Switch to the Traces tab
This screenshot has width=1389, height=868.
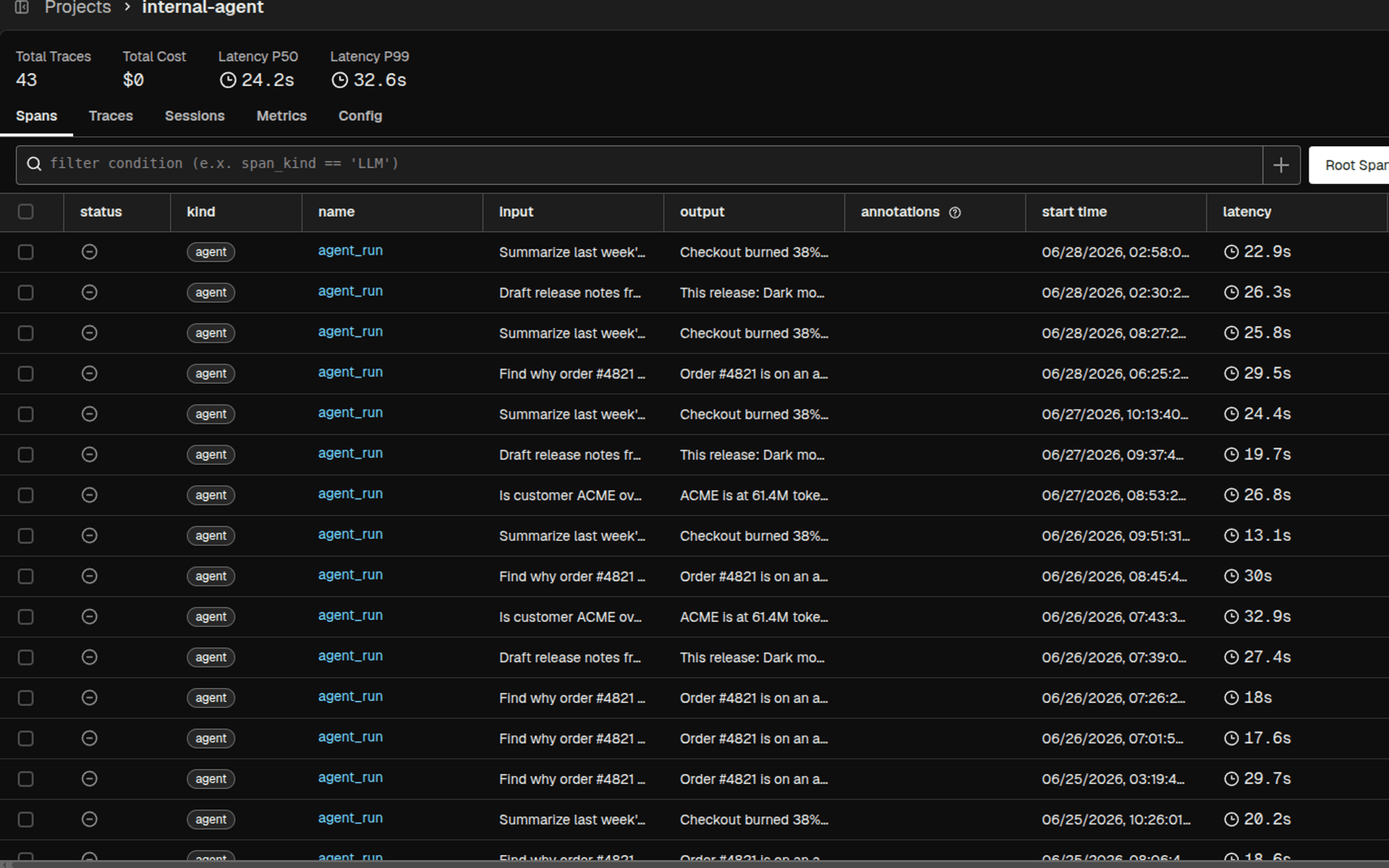(x=111, y=116)
